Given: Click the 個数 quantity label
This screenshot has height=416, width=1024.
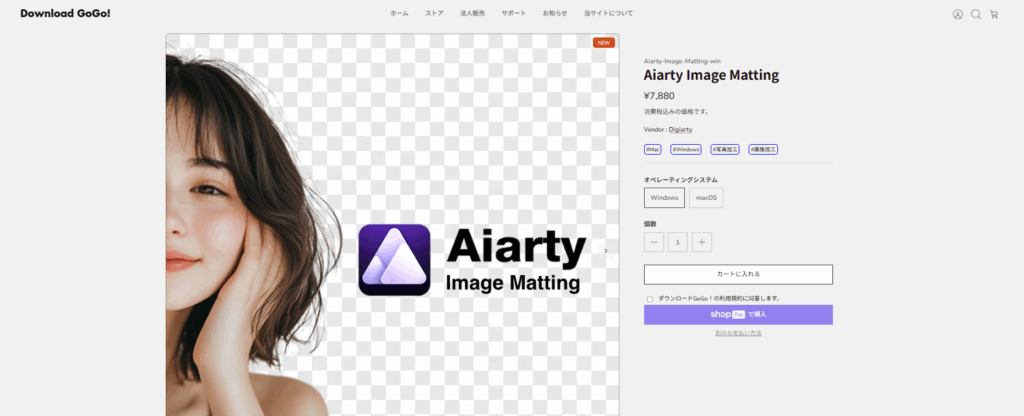Looking at the screenshot, I should coord(650,224).
